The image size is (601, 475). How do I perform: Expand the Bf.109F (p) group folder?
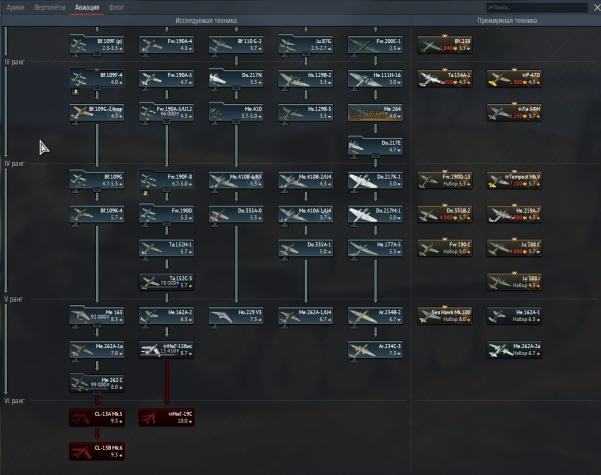pos(97,44)
